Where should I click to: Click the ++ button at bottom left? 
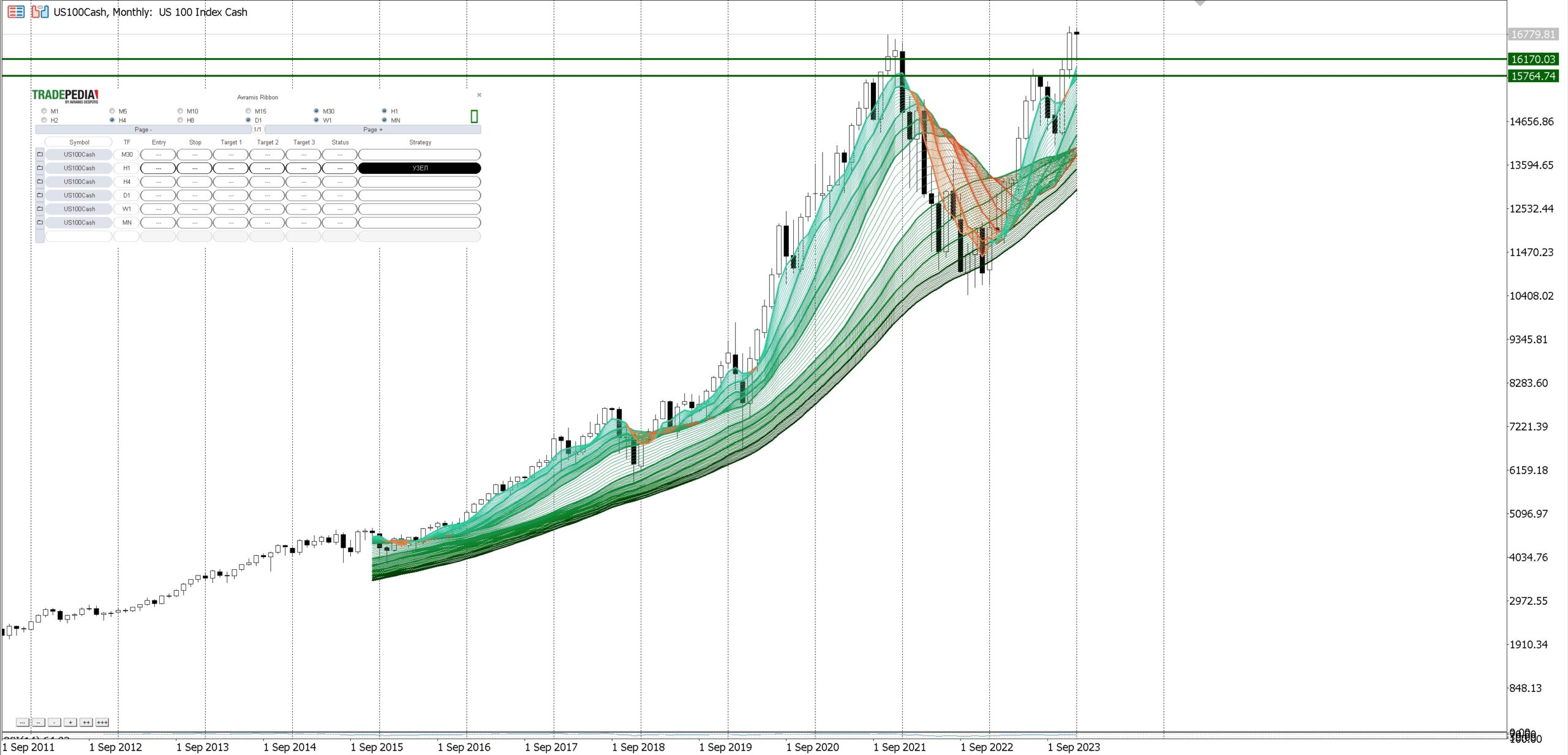(86, 723)
